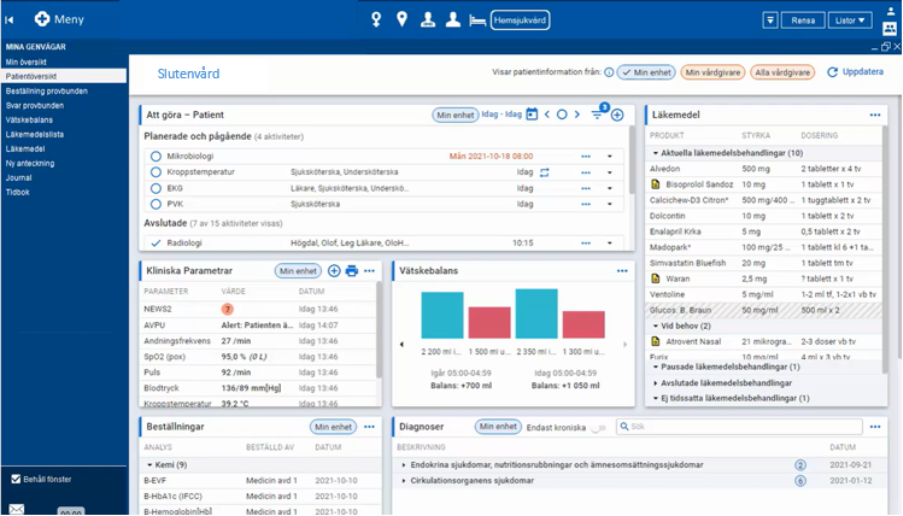Viewport: 903px width, 516px height.
Task: Print the Kliniska Parametrar list
Action: pos(352,271)
